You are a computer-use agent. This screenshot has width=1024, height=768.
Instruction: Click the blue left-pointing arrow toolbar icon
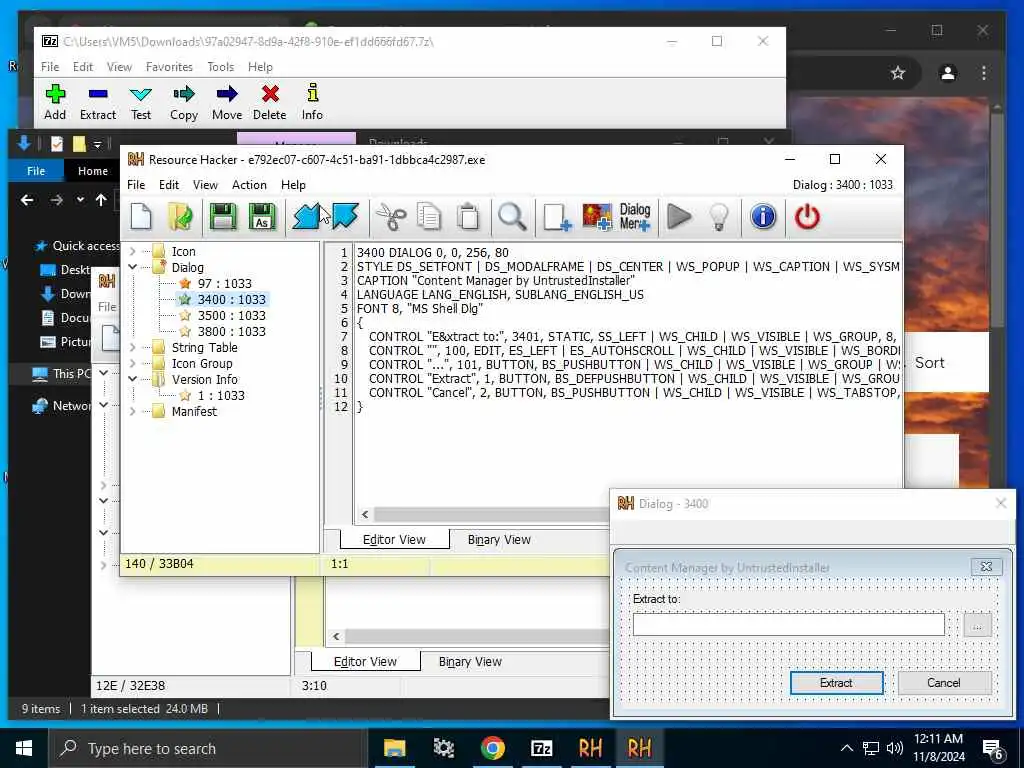click(x=306, y=217)
